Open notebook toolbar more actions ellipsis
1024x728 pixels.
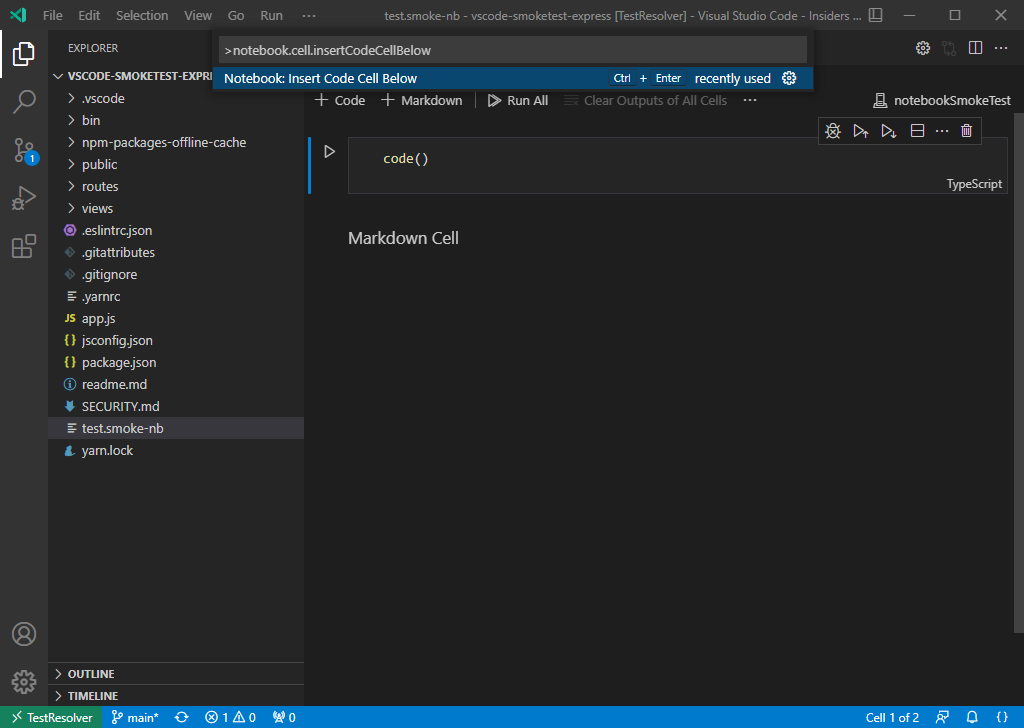coord(750,101)
